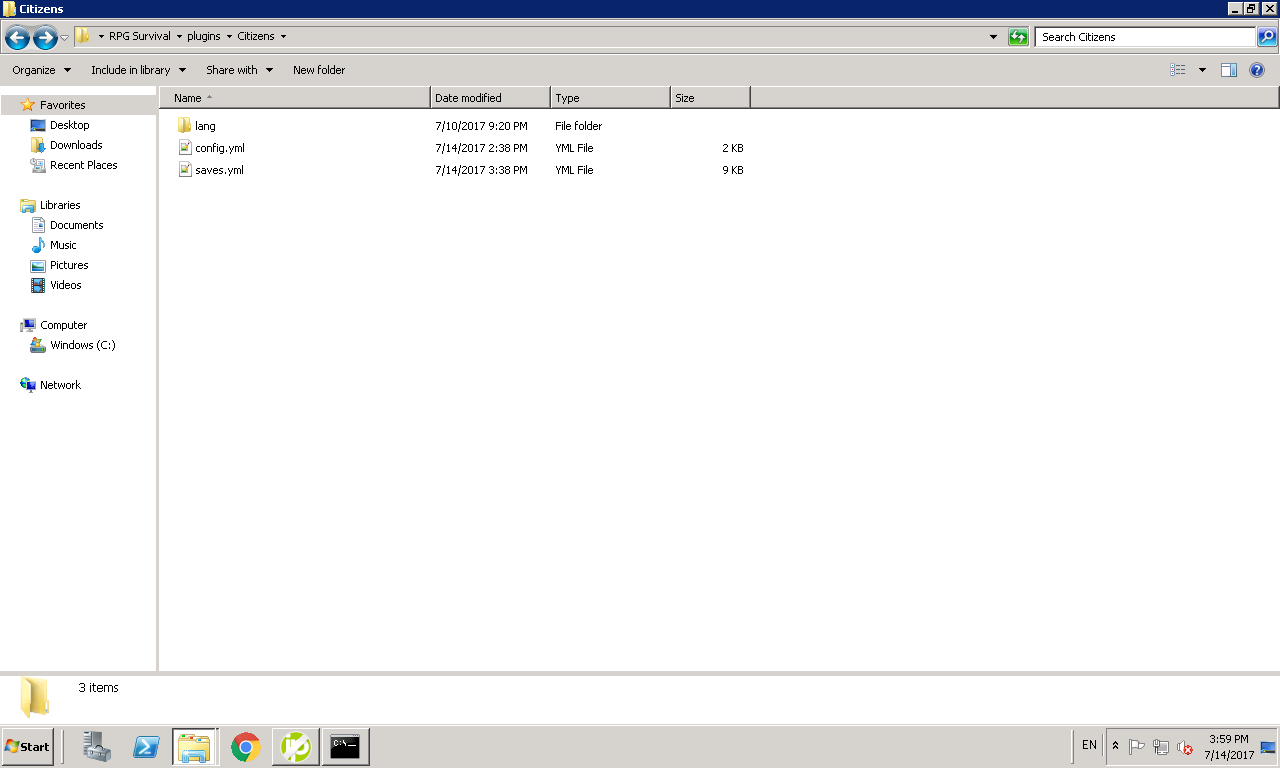Create a New folder
Viewport: 1280px width, 768px height.
pos(319,70)
